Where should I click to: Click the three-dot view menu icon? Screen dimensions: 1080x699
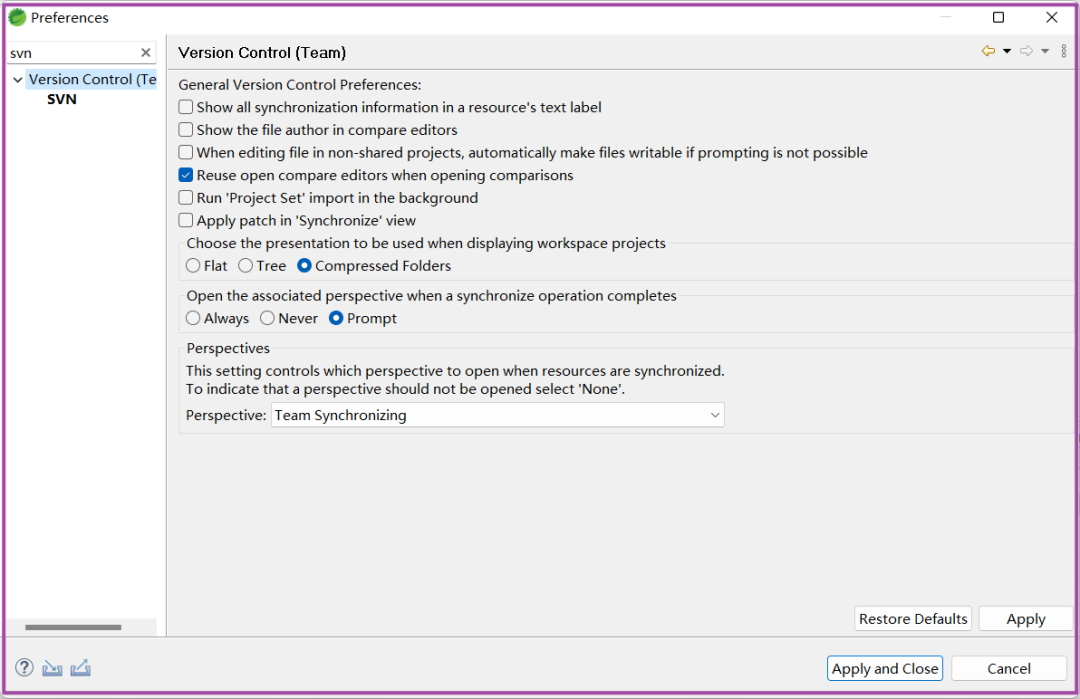click(1063, 51)
